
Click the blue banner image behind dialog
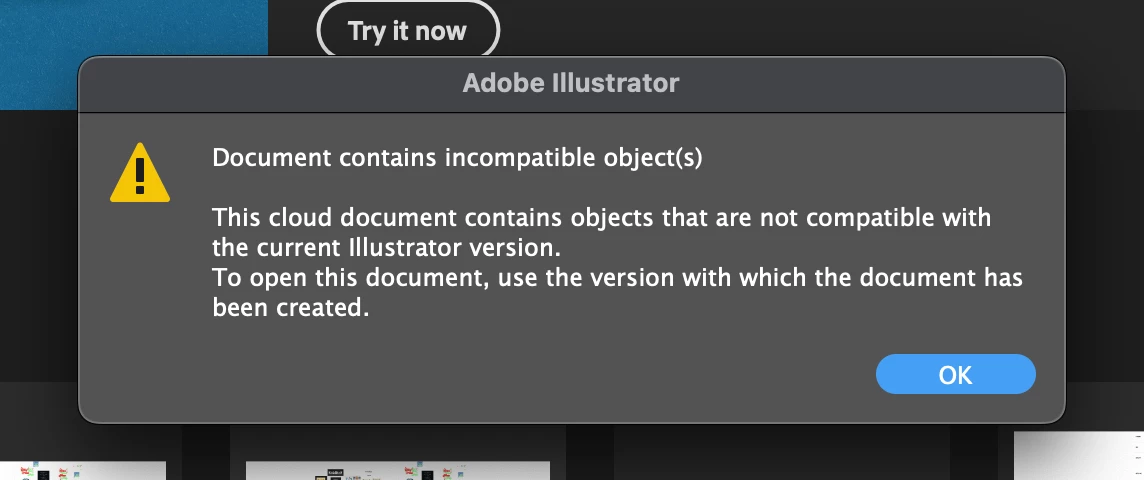[134, 29]
